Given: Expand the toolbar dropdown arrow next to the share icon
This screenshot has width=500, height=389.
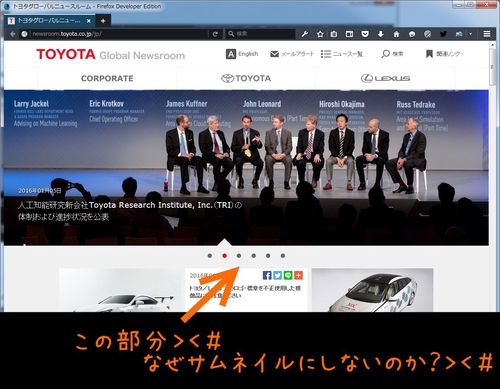Looking at the screenshot, I should [x=470, y=34].
